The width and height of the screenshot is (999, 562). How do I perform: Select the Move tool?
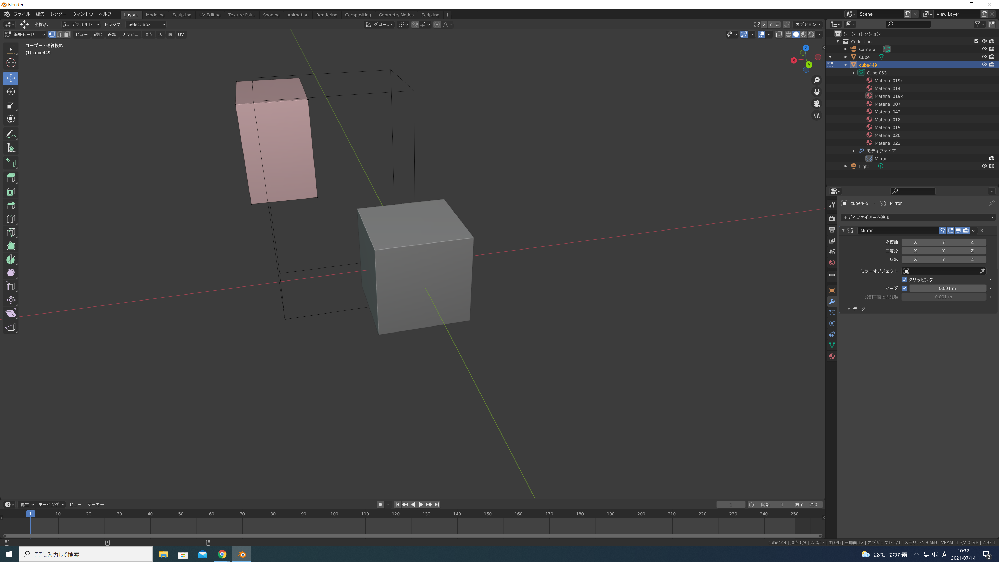coord(11,78)
